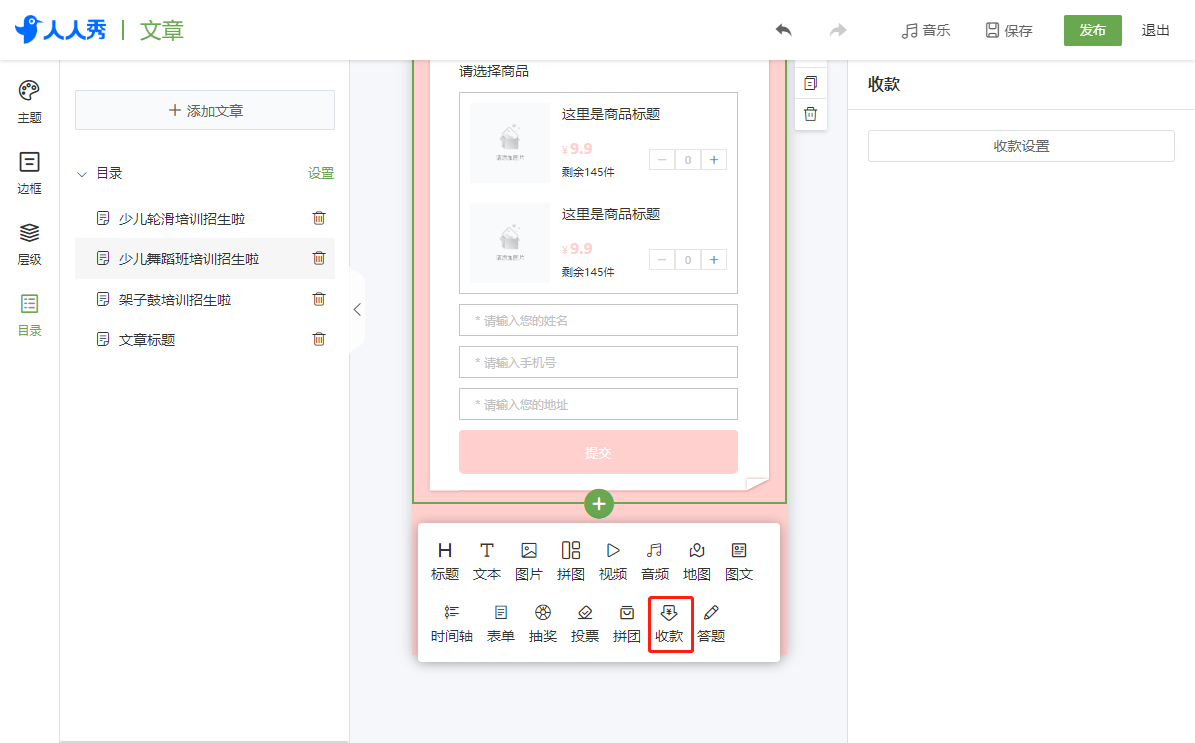The width and height of the screenshot is (1195, 743).
Task: Insert a 抽奖 lottery component
Action: coord(543,623)
